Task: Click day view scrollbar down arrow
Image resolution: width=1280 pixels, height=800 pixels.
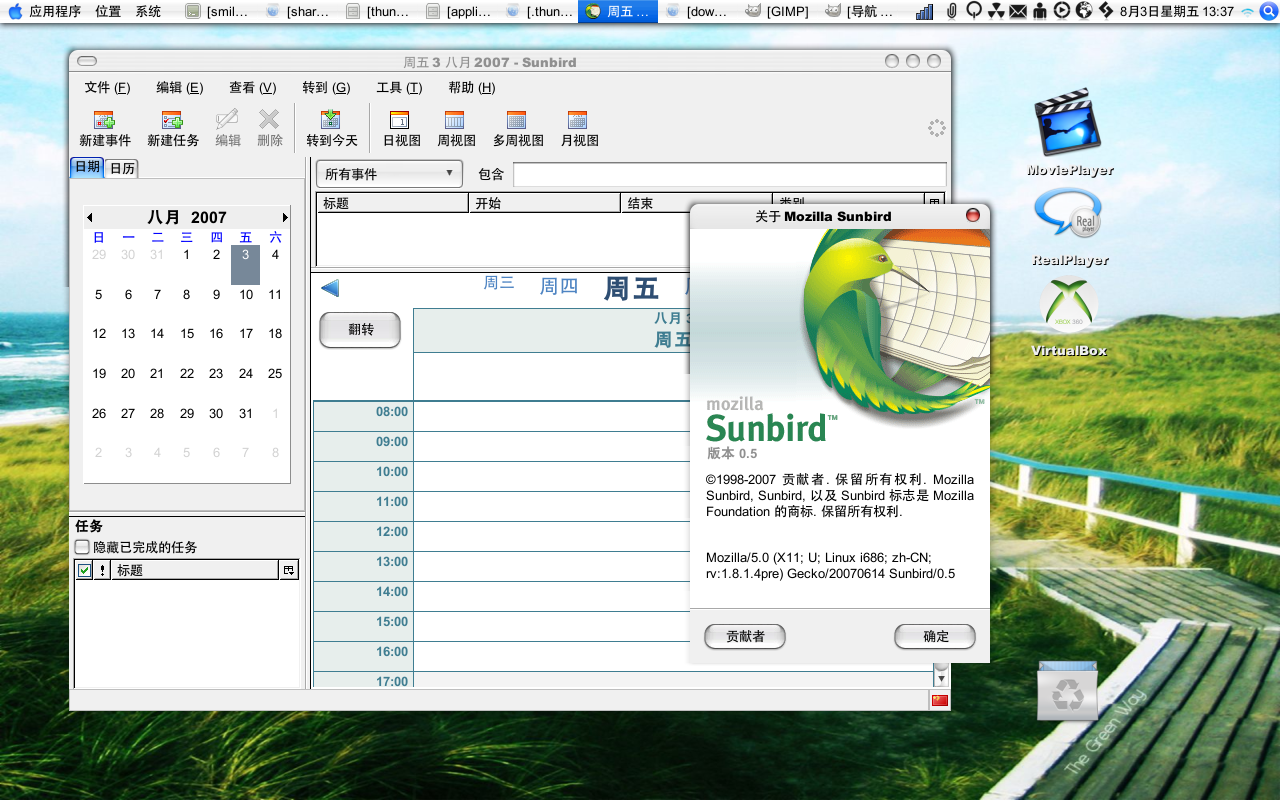Action: pyautogui.click(x=941, y=679)
